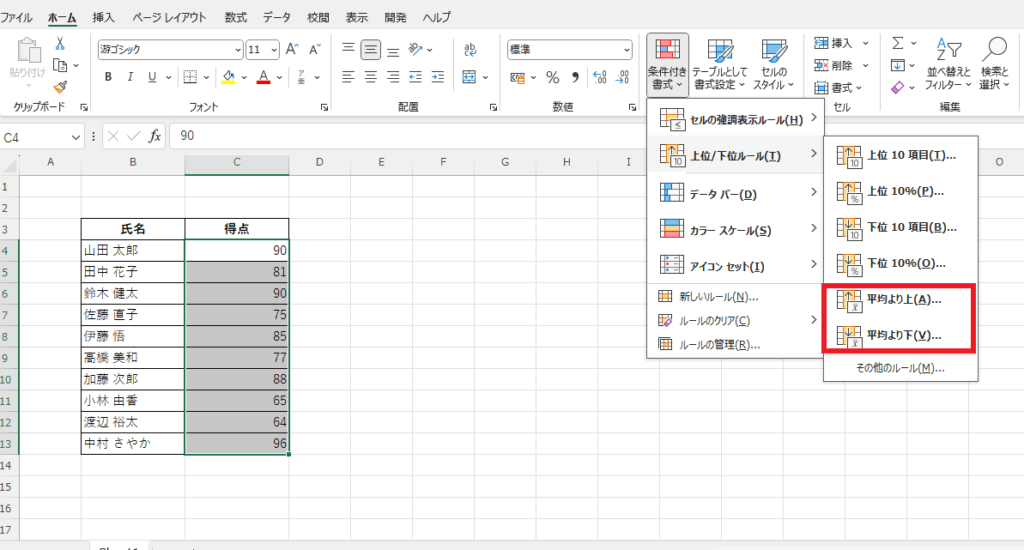Open テーブルとして書式設定 gallery
The image size is (1024, 550).
[x=720, y=64]
